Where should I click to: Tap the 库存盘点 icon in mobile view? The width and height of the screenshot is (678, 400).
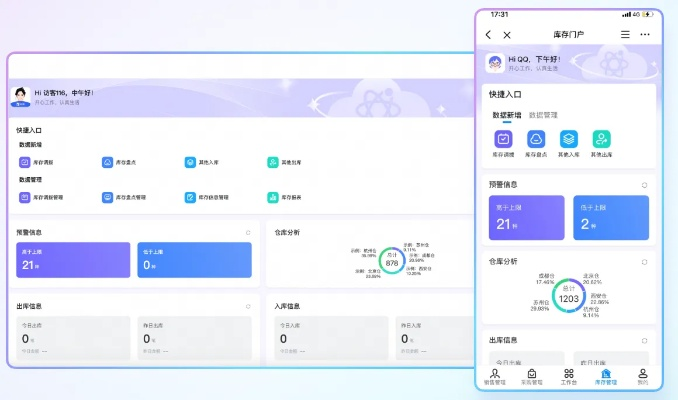535,140
